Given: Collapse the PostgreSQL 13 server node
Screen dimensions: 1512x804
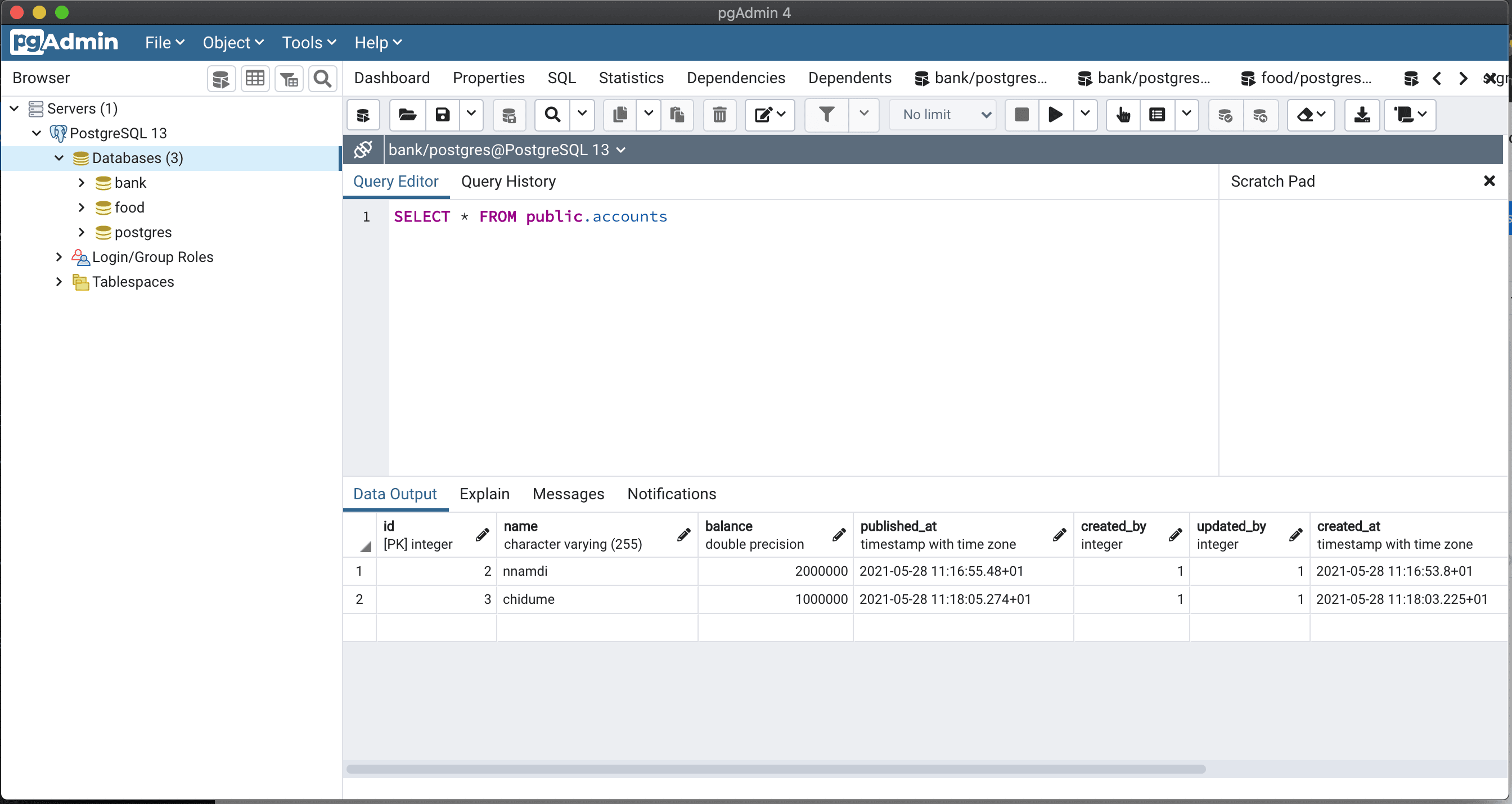Looking at the screenshot, I should [37, 133].
